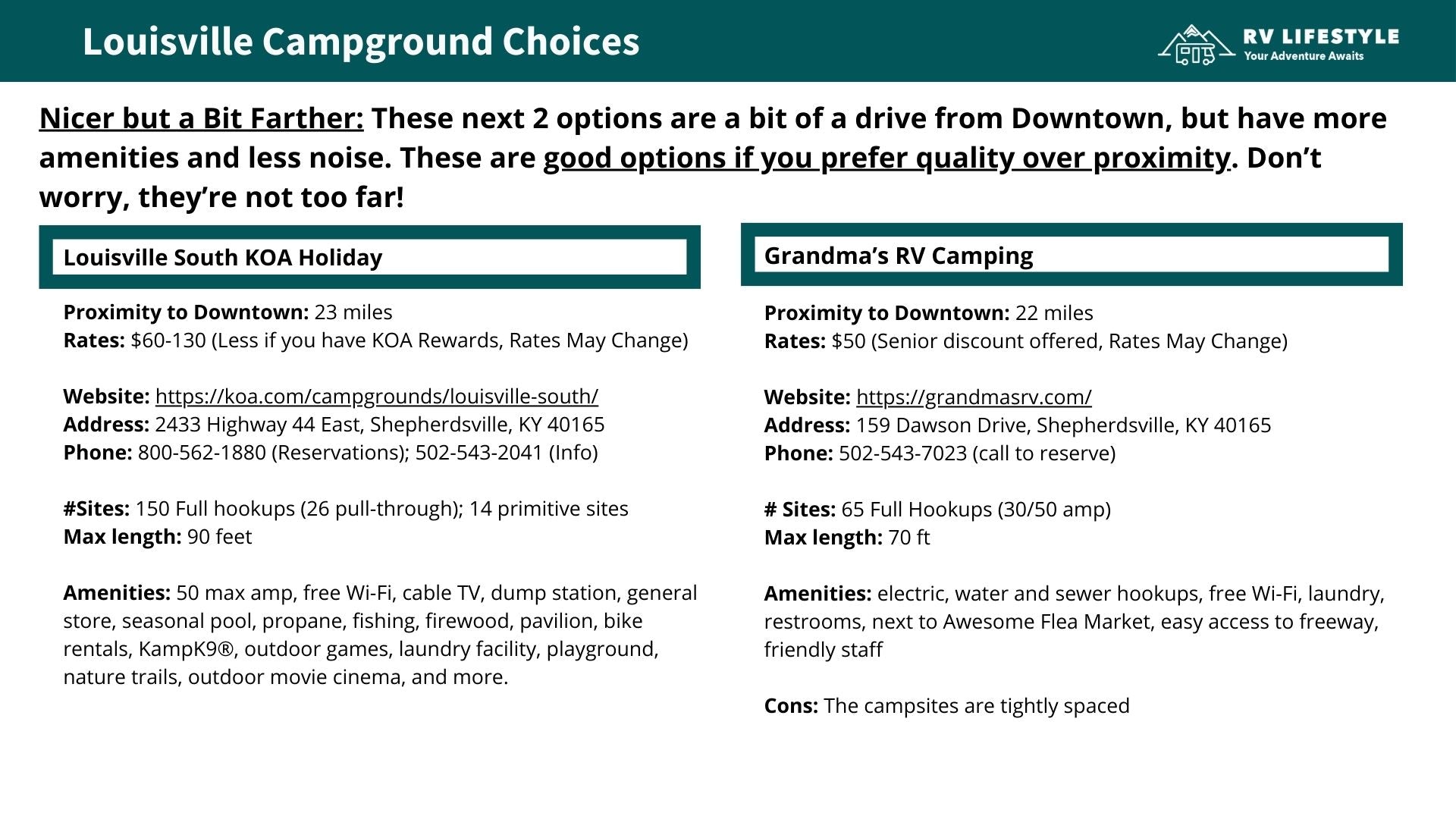This screenshot has width=1456, height=819.
Task: Click the KOA "Amenities:" label
Action: click(x=117, y=593)
